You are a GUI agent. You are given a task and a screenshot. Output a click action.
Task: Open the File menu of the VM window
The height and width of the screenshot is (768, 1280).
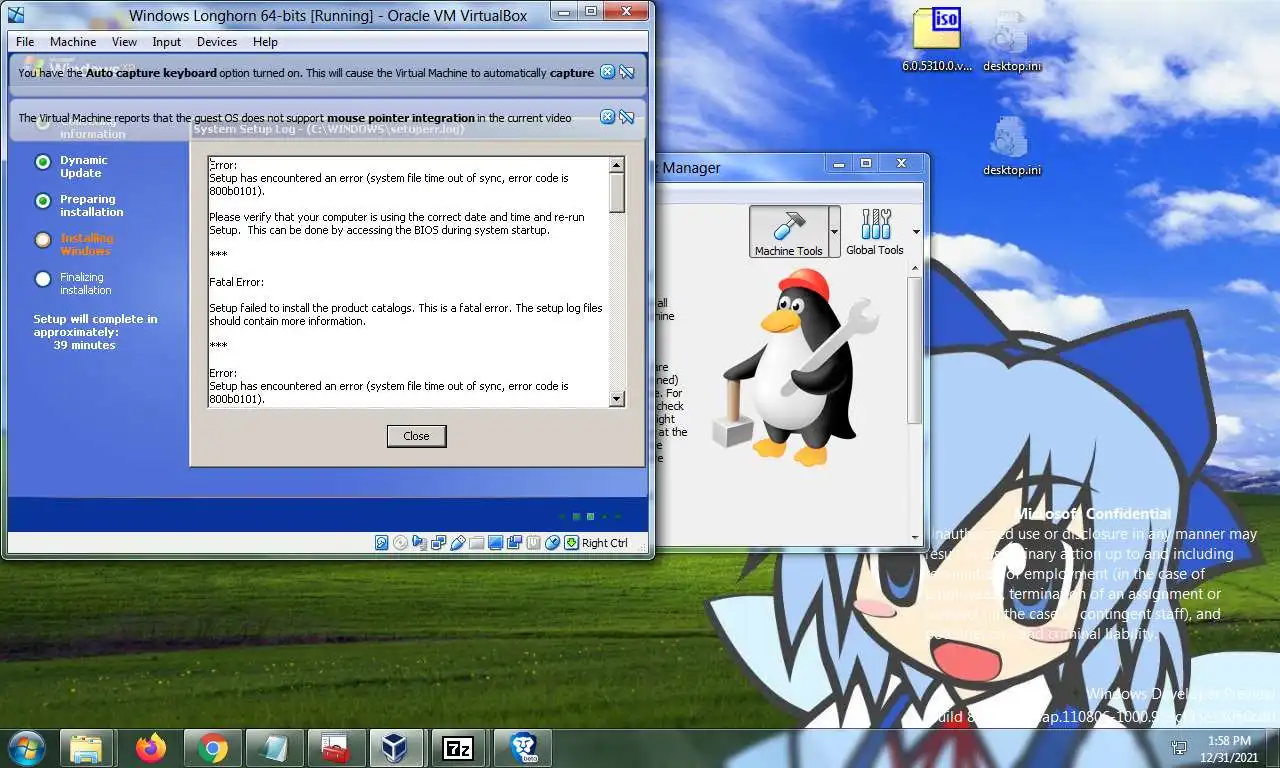(x=25, y=42)
